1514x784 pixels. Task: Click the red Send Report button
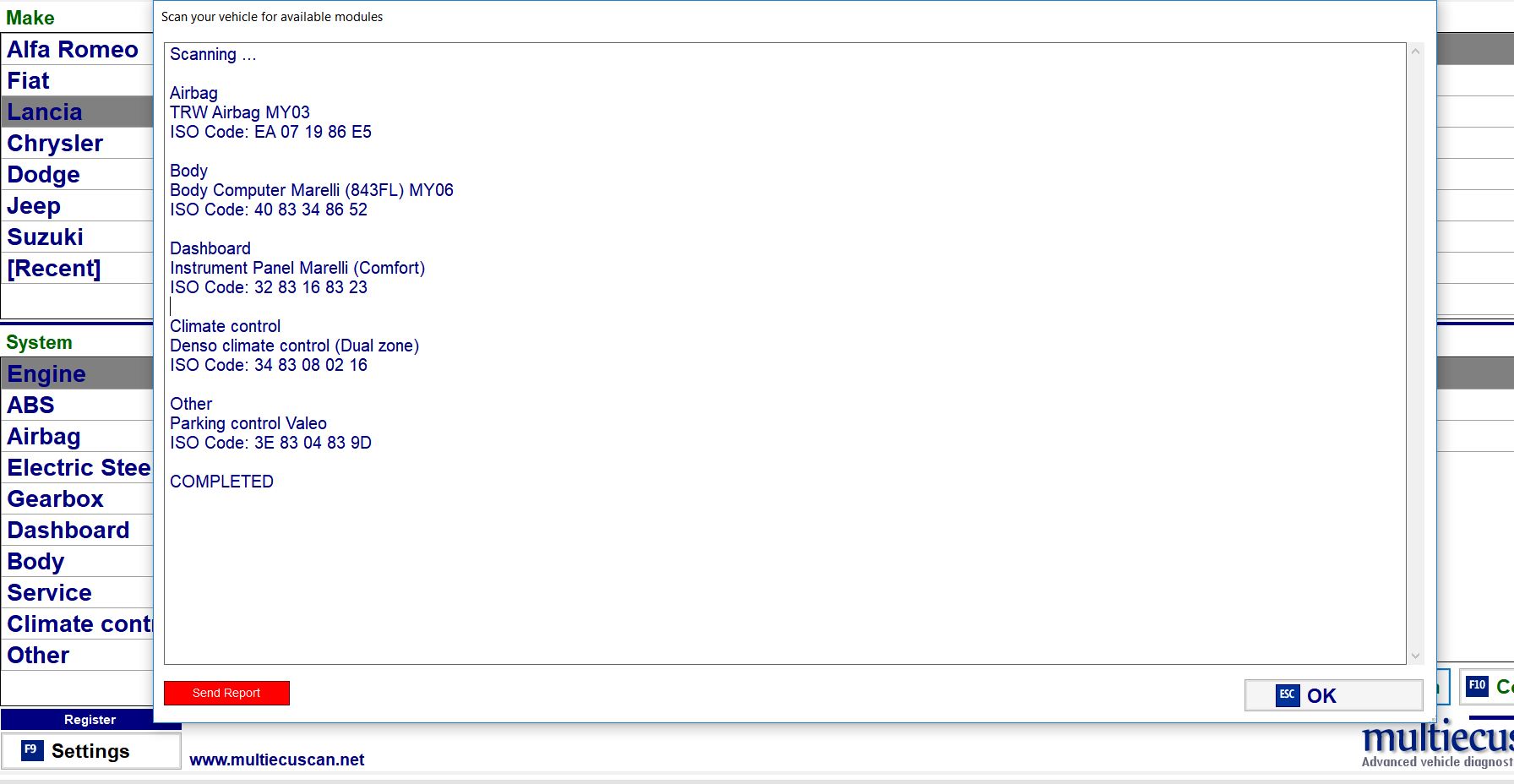click(x=226, y=693)
